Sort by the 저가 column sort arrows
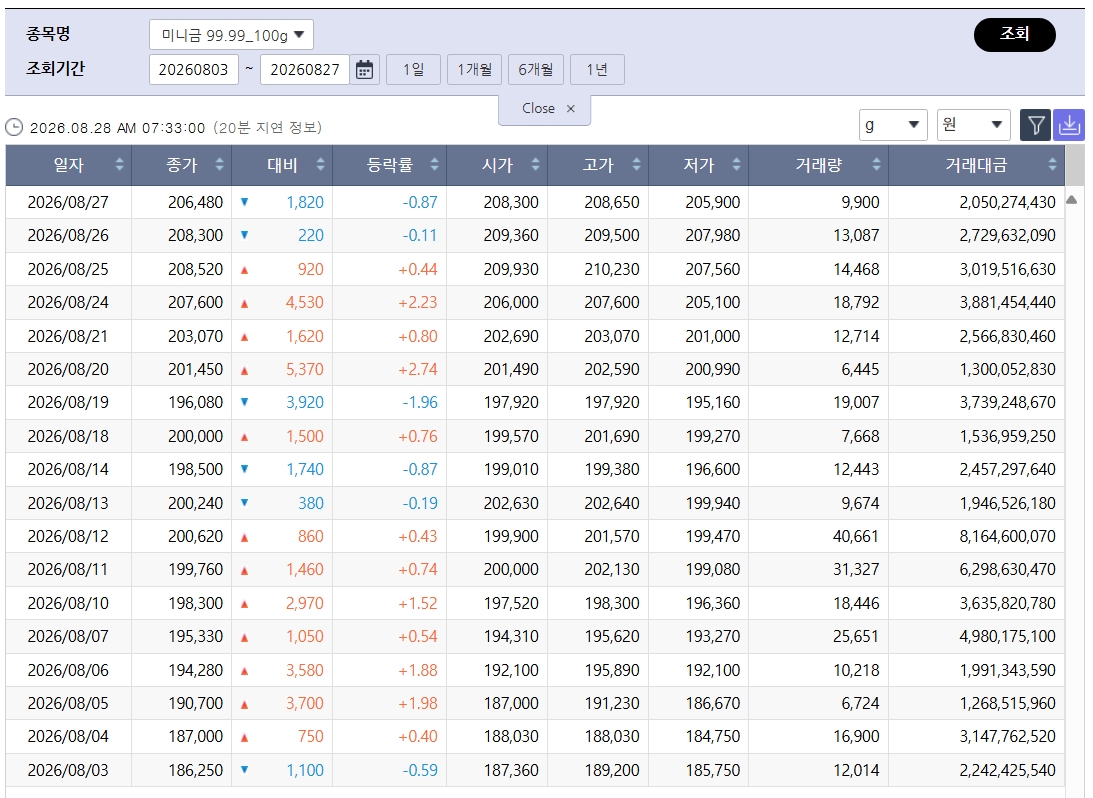1093x798 pixels. coord(737,164)
